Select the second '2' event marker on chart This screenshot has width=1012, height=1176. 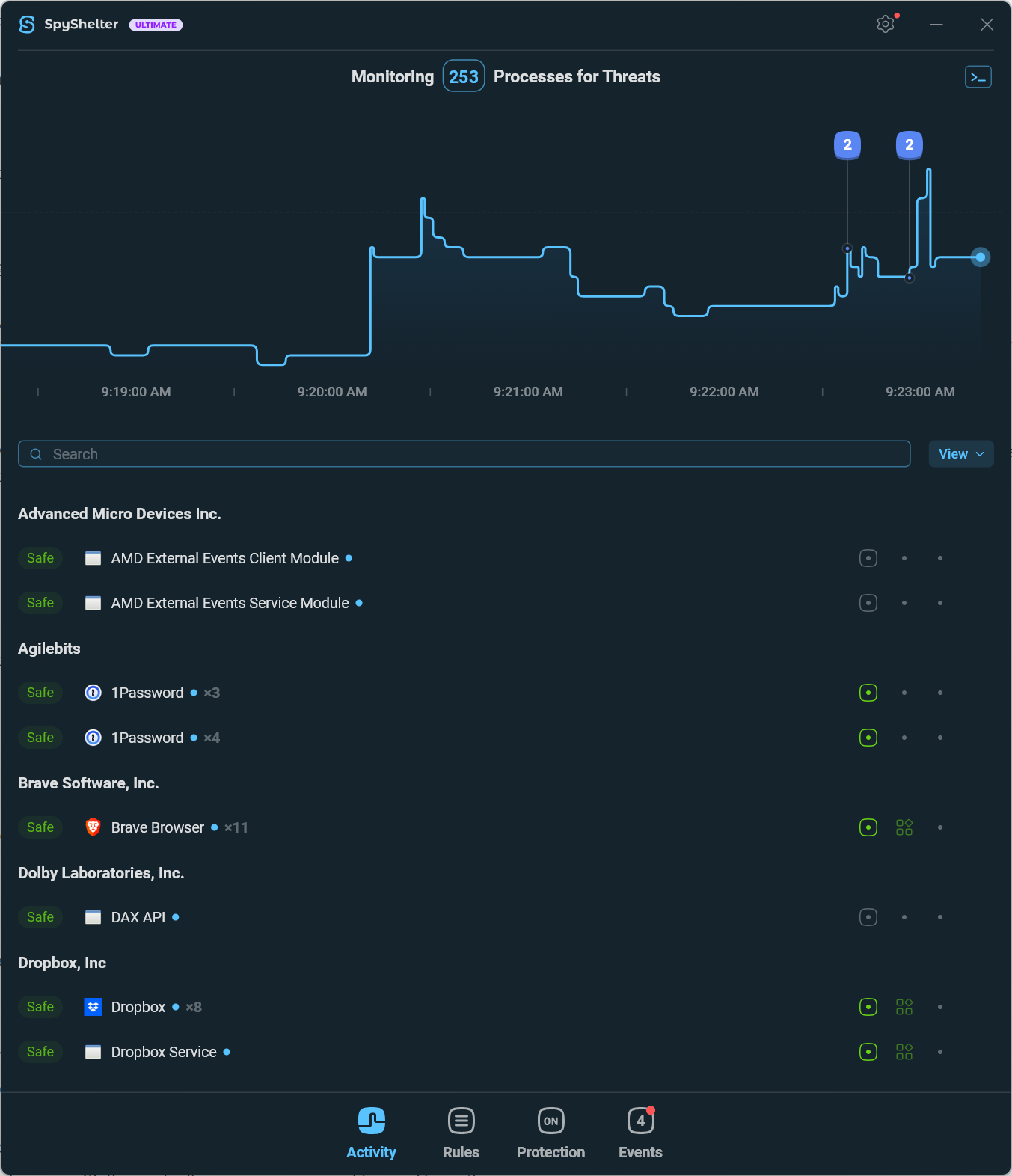(x=910, y=144)
